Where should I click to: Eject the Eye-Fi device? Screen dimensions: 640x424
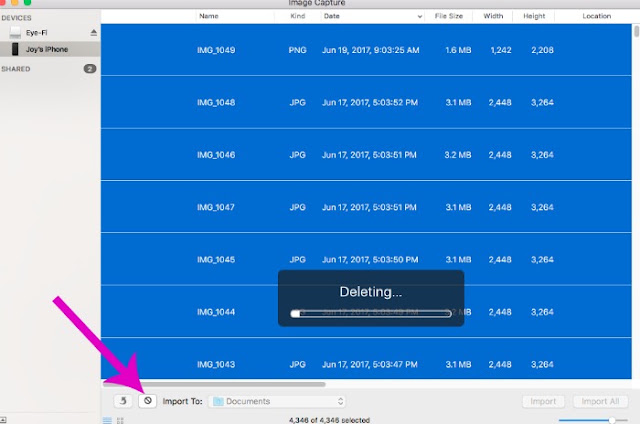pos(93,32)
